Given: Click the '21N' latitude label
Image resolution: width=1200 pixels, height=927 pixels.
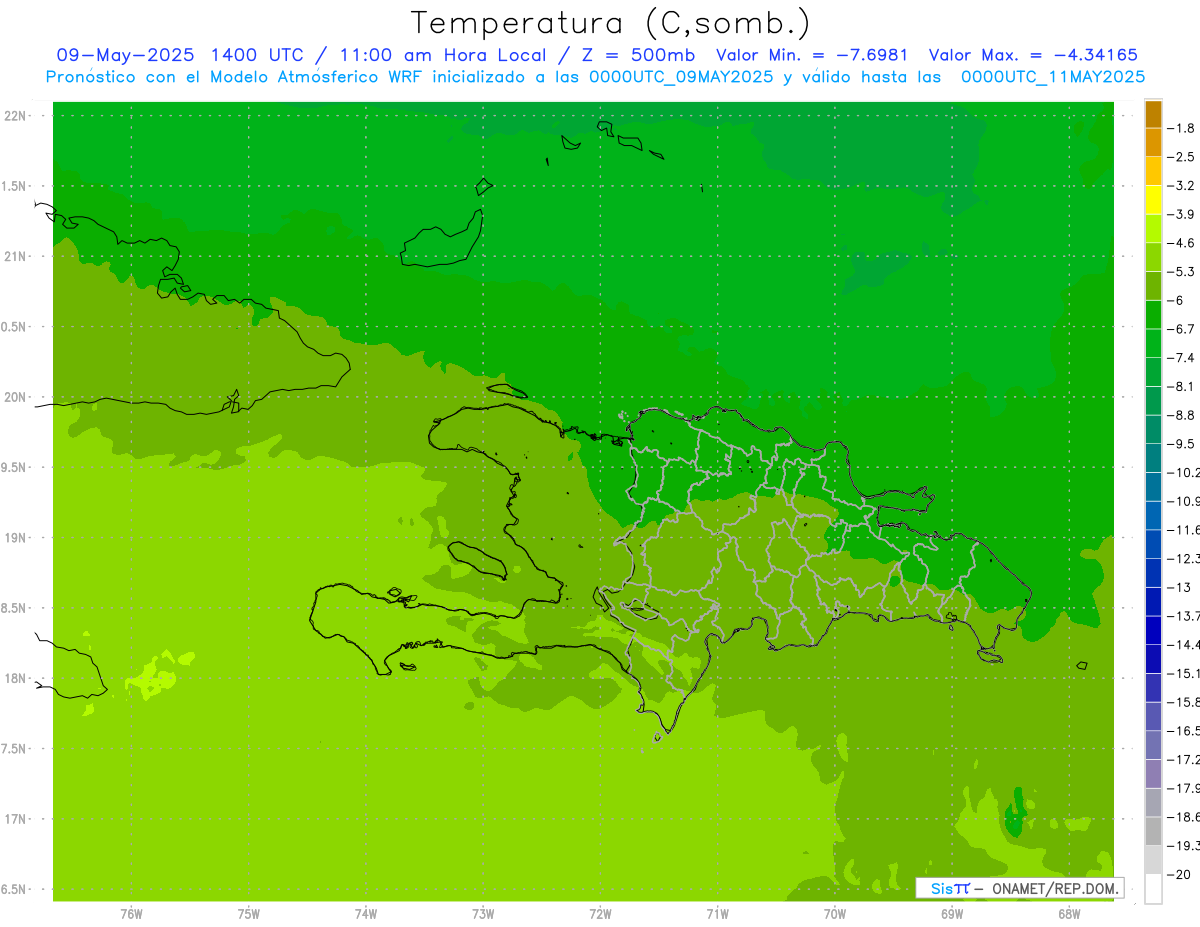Looking at the screenshot, I should click(15, 257).
